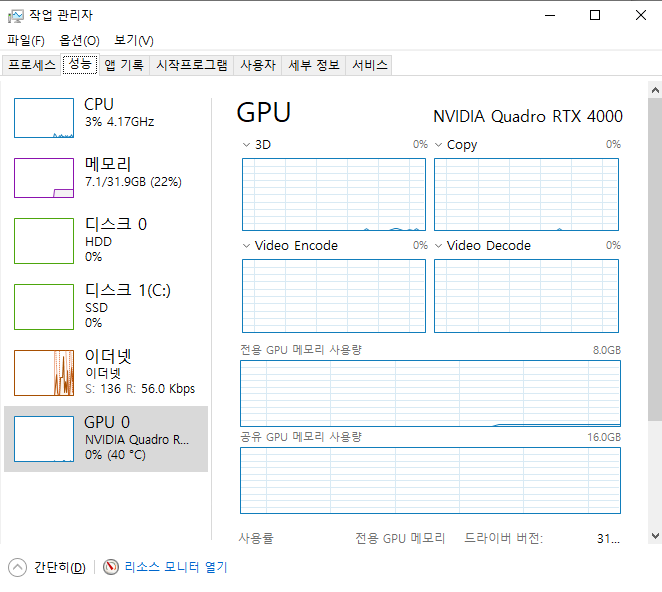
Task: Maximize the 작업 관리자 window
Action: point(595,16)
